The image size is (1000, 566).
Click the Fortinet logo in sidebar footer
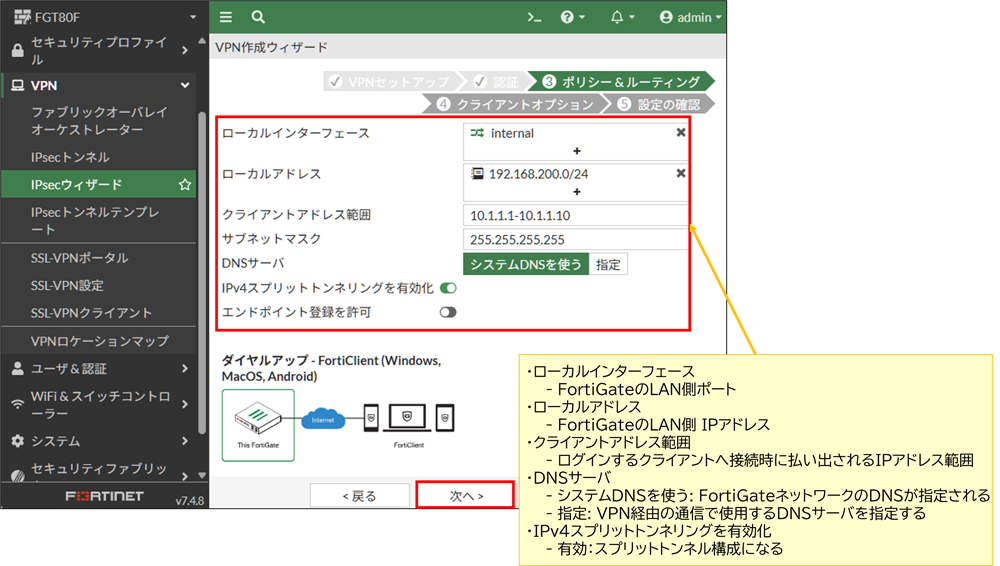[105, 496]
